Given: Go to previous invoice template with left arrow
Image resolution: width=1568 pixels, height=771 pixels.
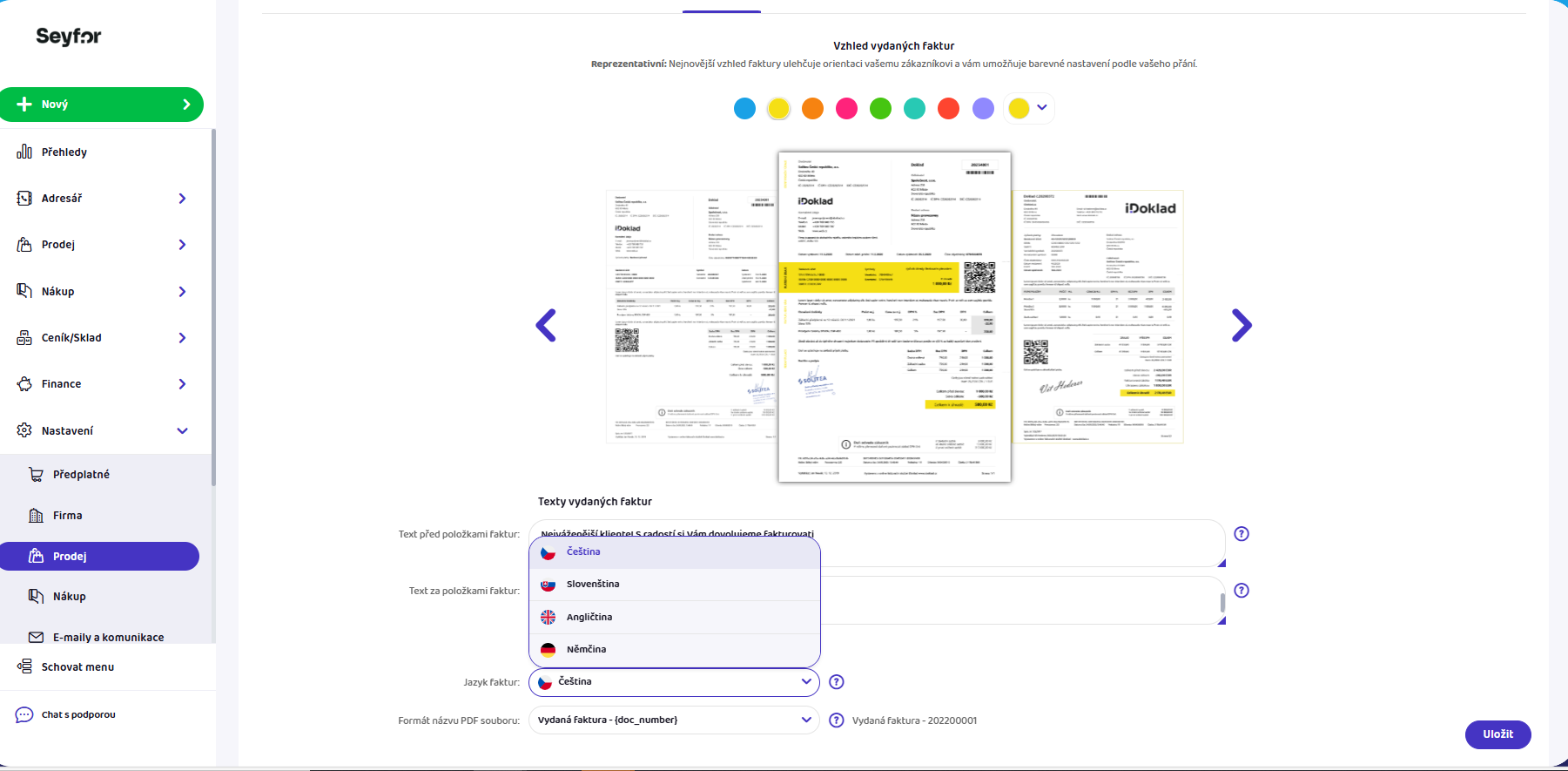Looking at the screenshot, I should 546,326.
